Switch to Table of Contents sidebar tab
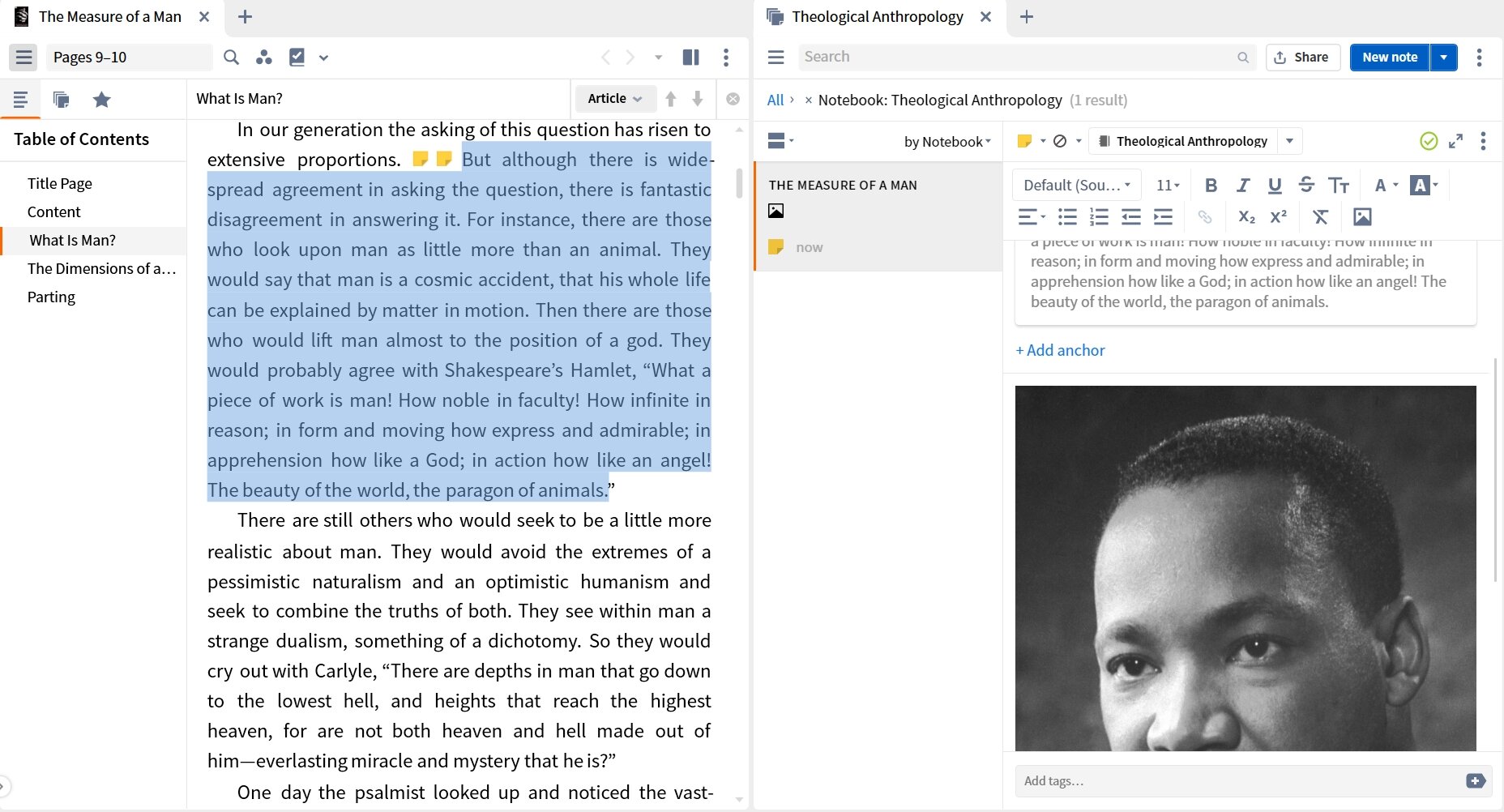This screenshot has height=812, width=1504. pyautogui.click(x=20, y=100)
